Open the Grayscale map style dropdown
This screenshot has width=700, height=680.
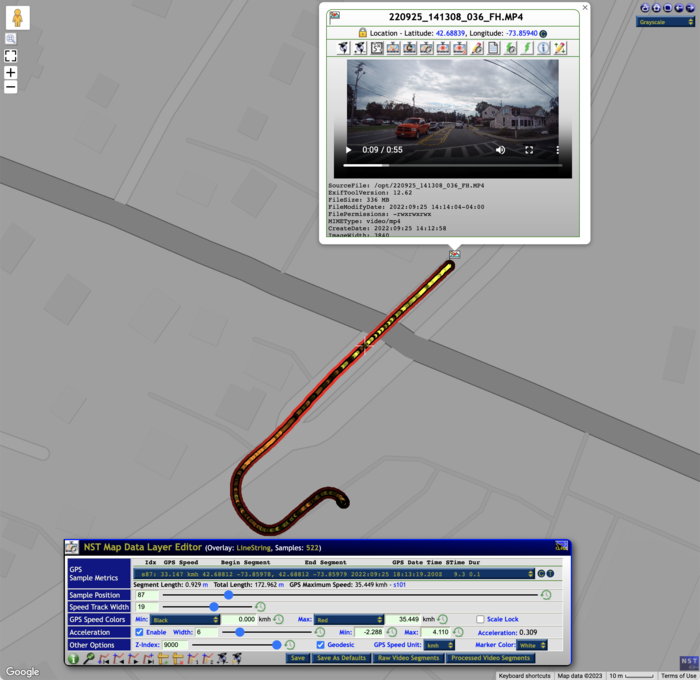[x=665, y=21]
